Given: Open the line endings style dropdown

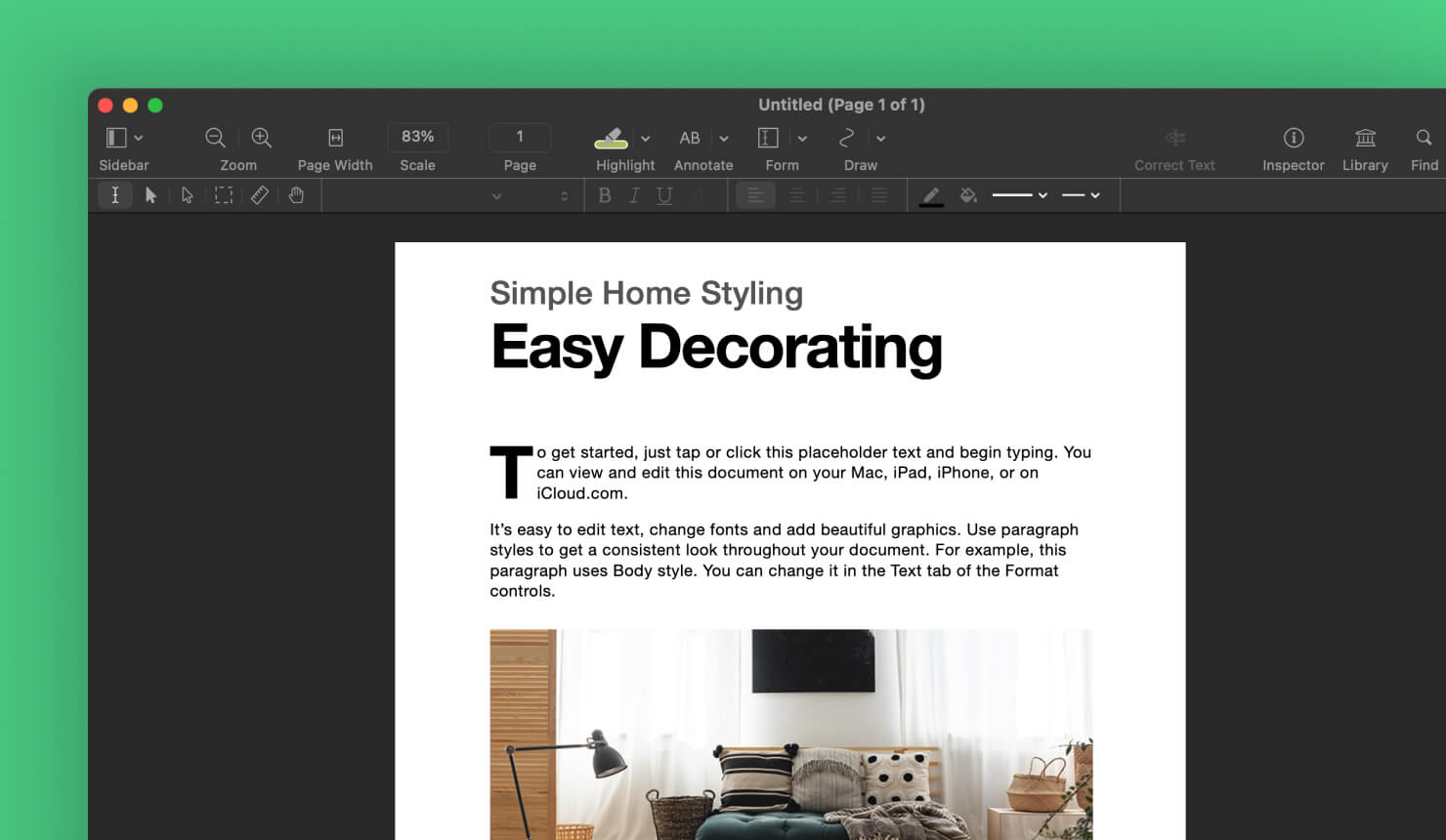Looking at the screenshot, I should pos(1082,195).
